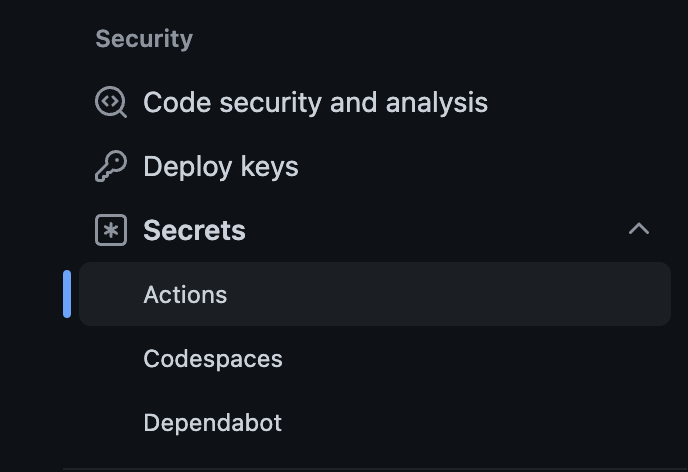Open Dependabot secrets
The image size is (688, 472).
click(x=212, y=423)
